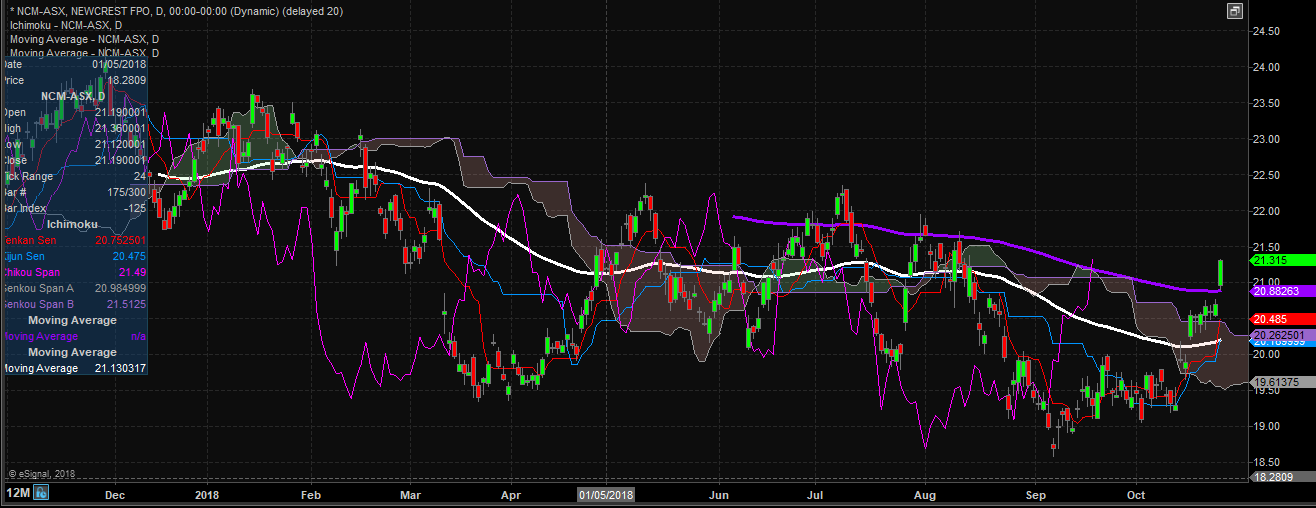Click the Tick Range row in data window
Viewport: 1316px width, 508px height.
coord(74,176)
